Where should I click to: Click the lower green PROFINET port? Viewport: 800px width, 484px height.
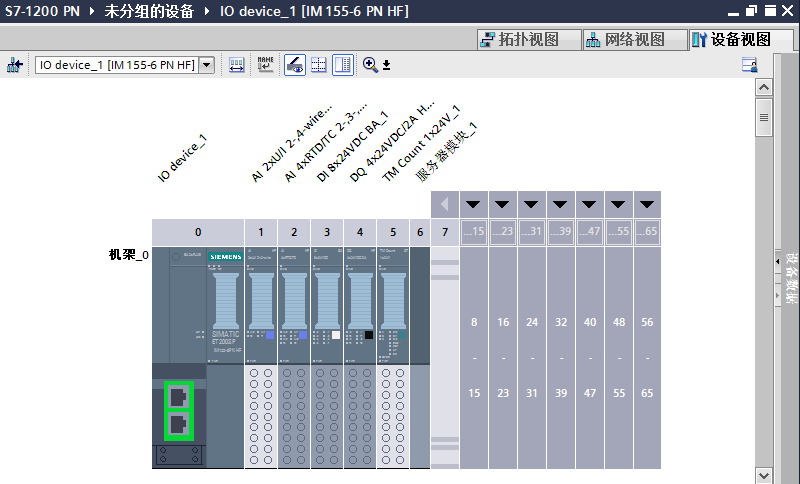coord(179,425)
